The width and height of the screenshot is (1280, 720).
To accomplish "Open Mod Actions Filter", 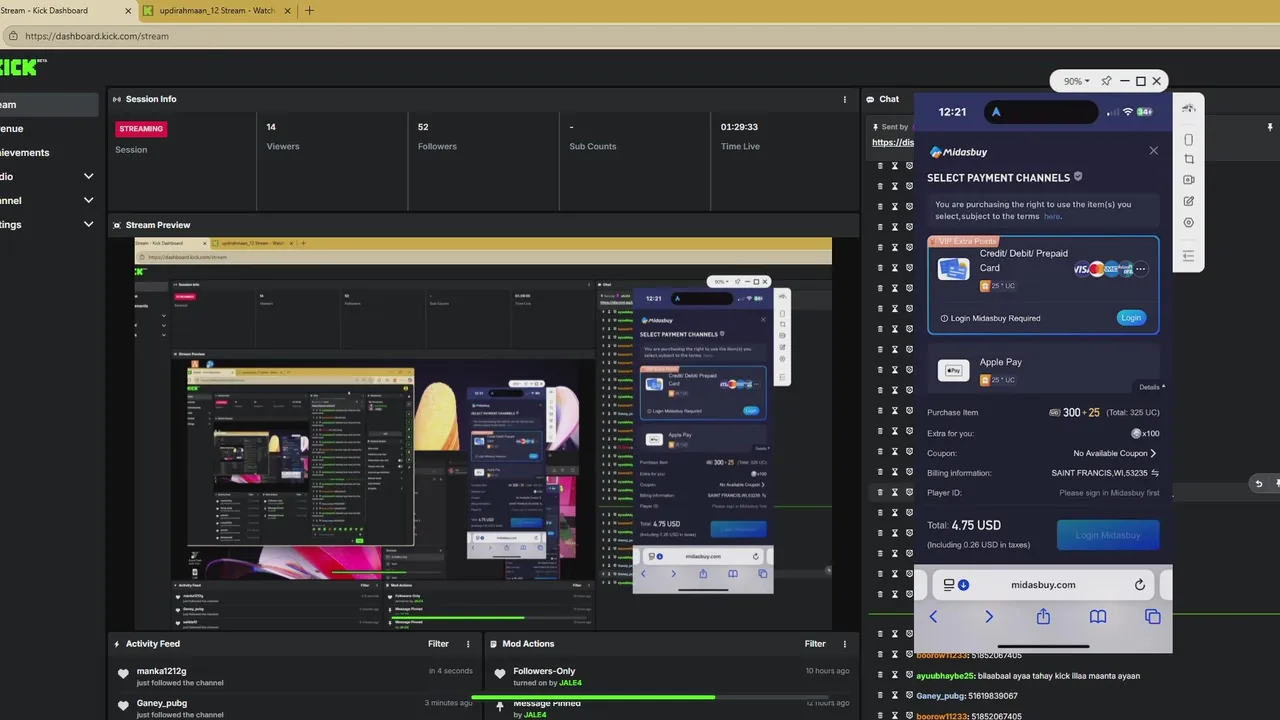I will (815, 644).
